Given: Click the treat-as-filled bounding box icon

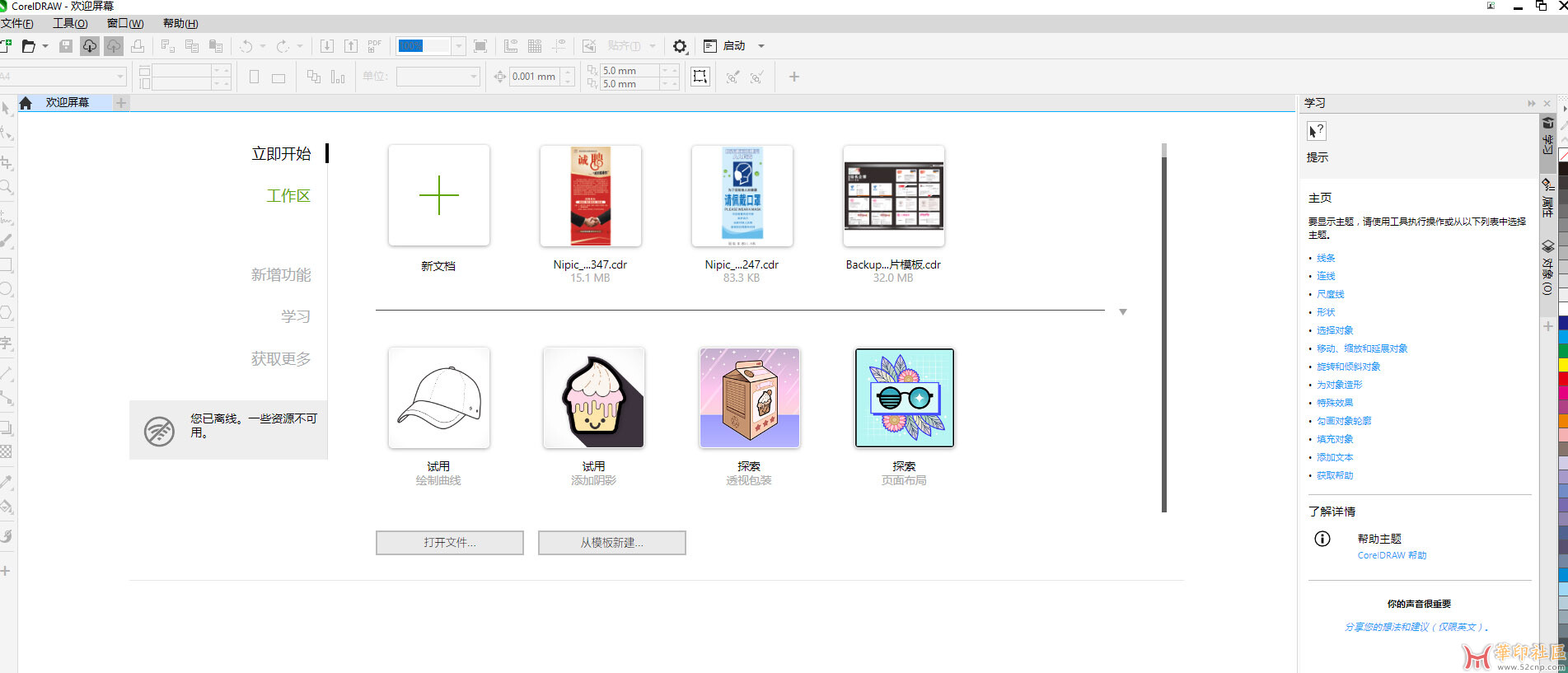Looking at the screenshot, I should point(700,77).
